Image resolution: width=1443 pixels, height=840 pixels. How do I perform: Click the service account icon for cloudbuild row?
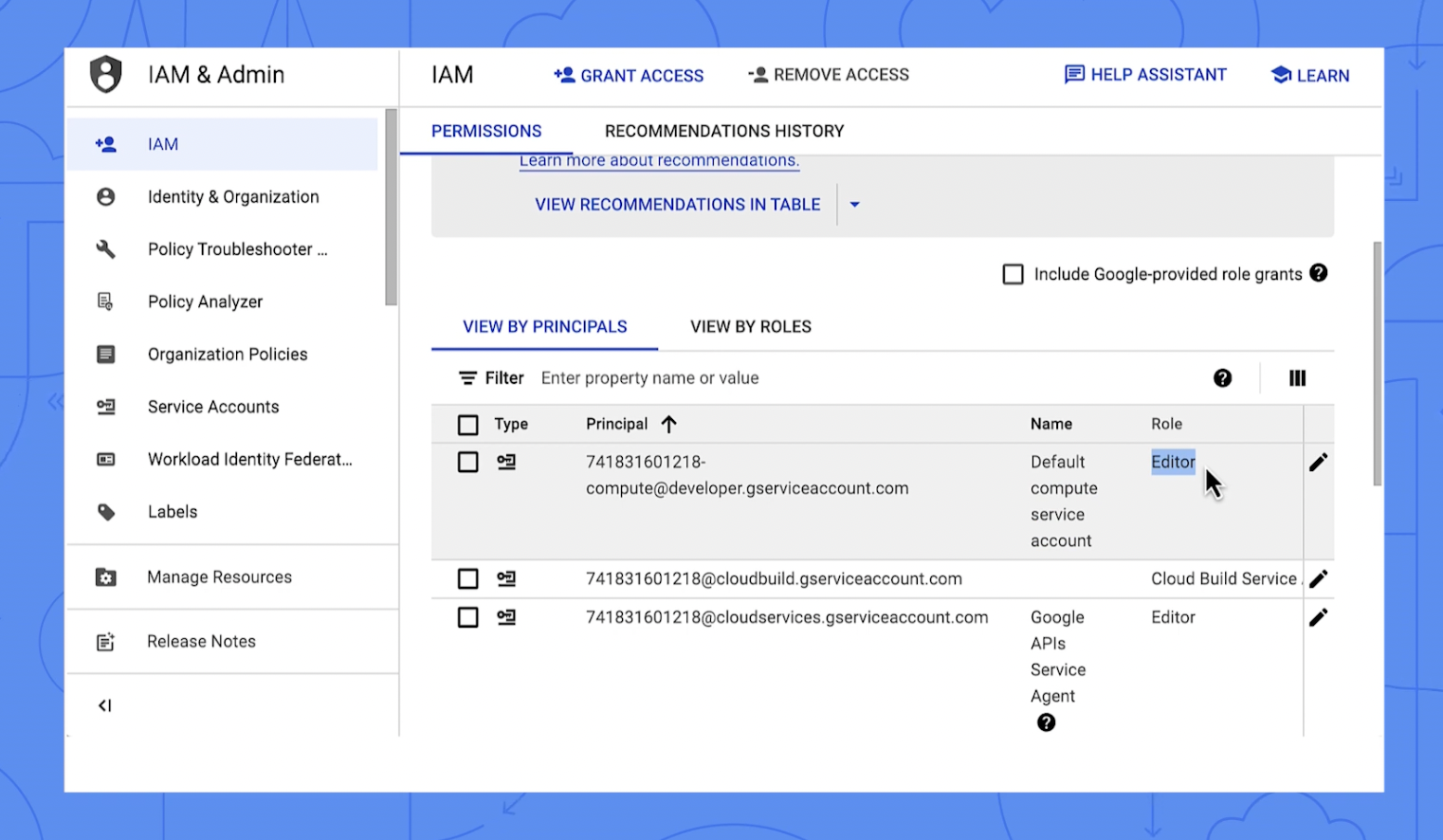click(x=507, y=579)
